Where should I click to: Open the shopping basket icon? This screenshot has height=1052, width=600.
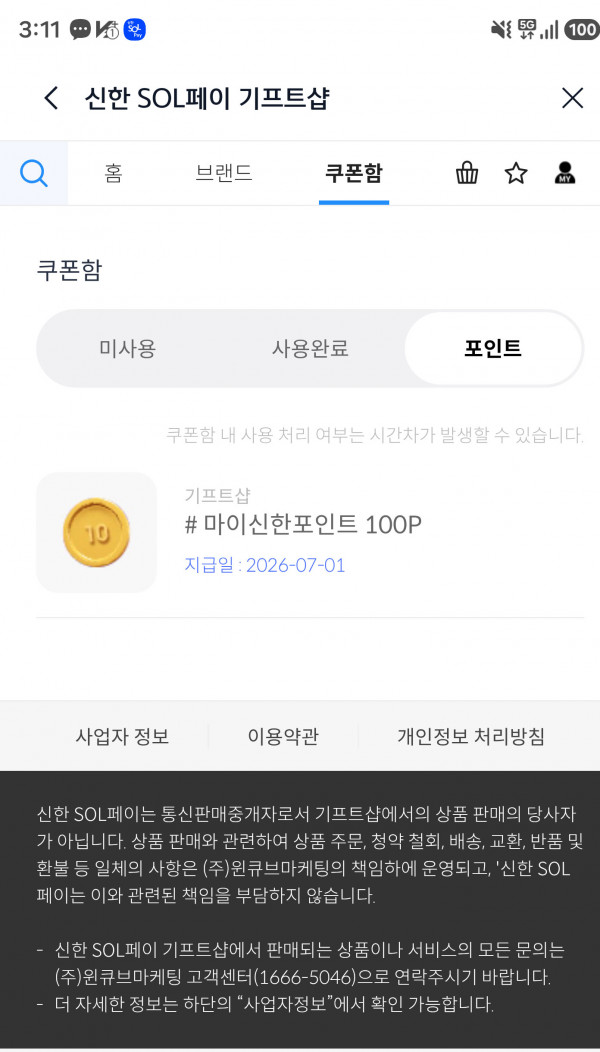467,173
